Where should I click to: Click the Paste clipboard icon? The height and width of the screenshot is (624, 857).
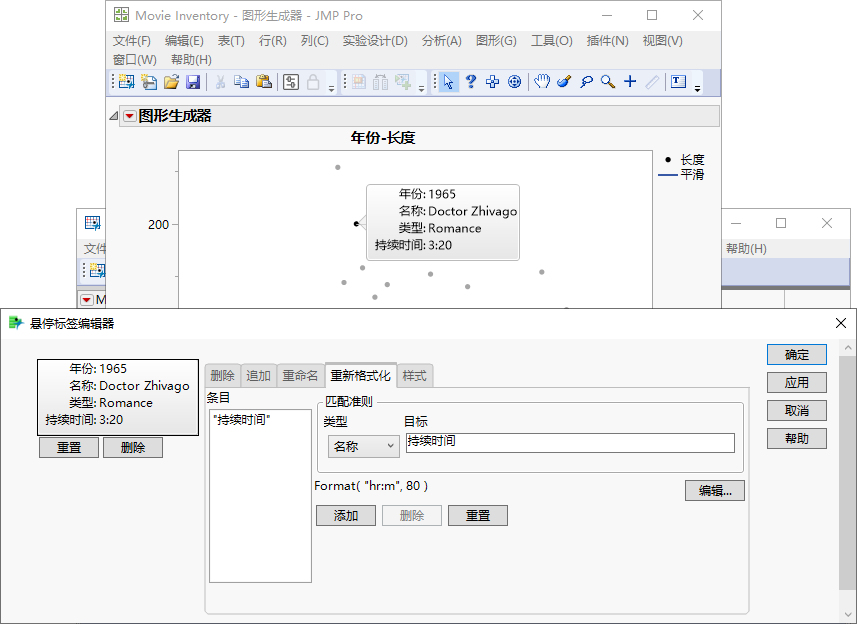[264, 82]
